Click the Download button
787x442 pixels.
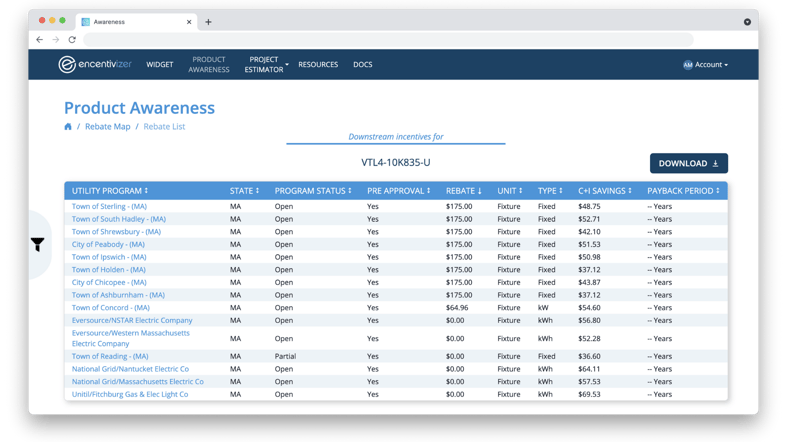[689, 163]
